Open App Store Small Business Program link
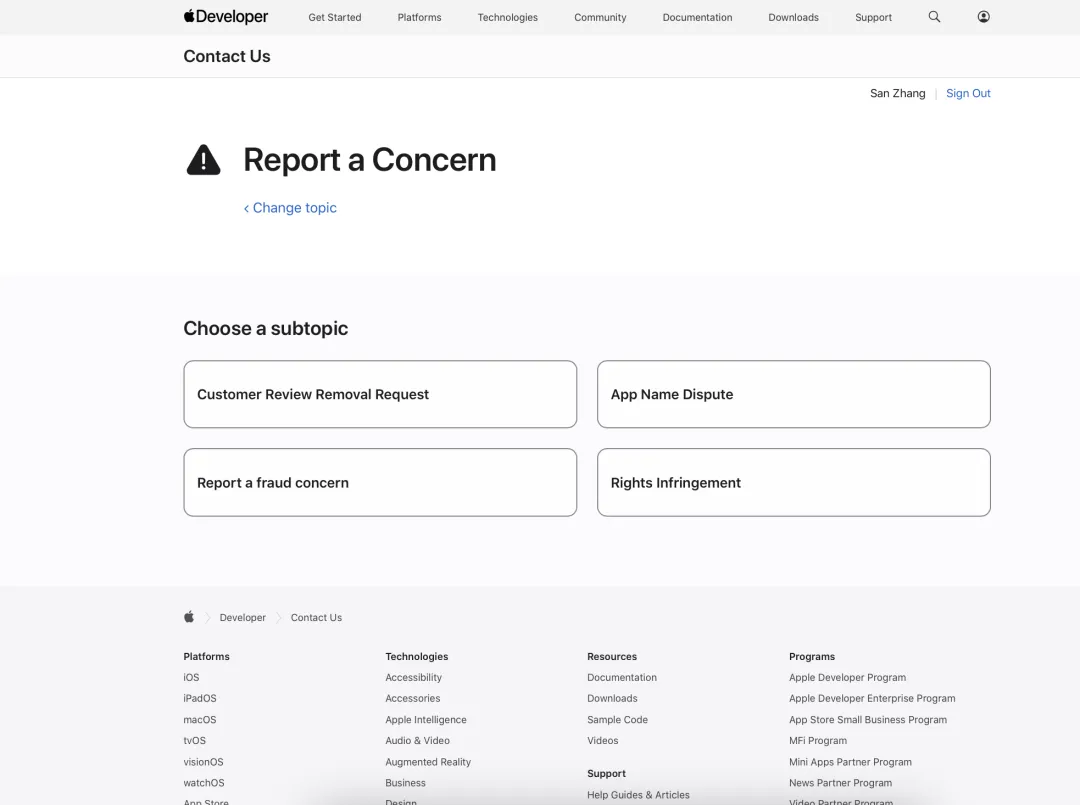The height and width of the screenshot is (805, 1080). [868, 720]
